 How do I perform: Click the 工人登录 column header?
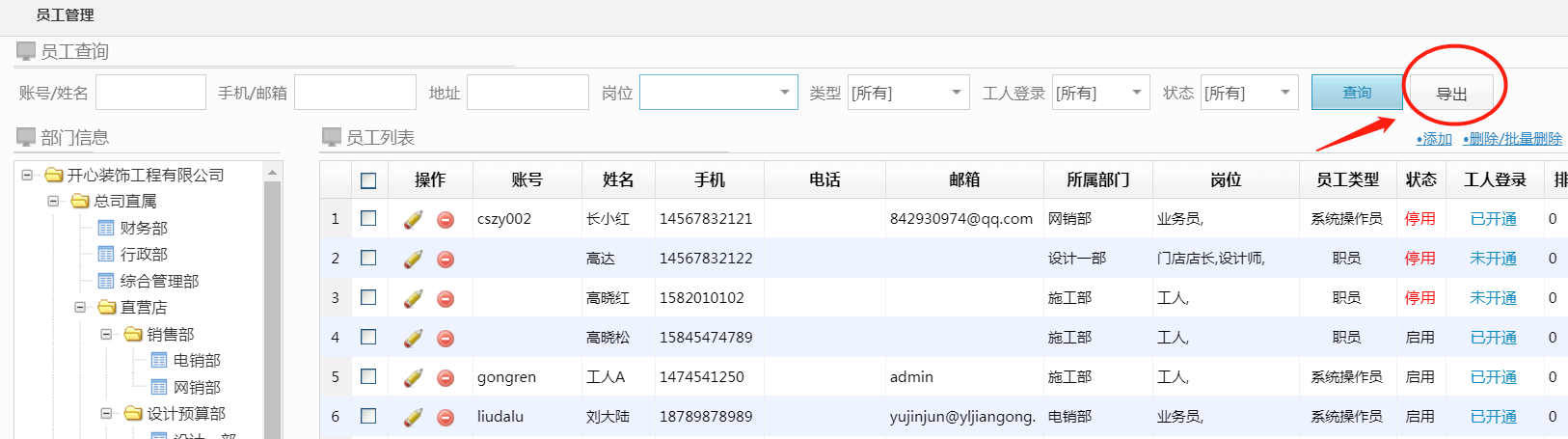pyautogui.click(x=1495, y=179)
